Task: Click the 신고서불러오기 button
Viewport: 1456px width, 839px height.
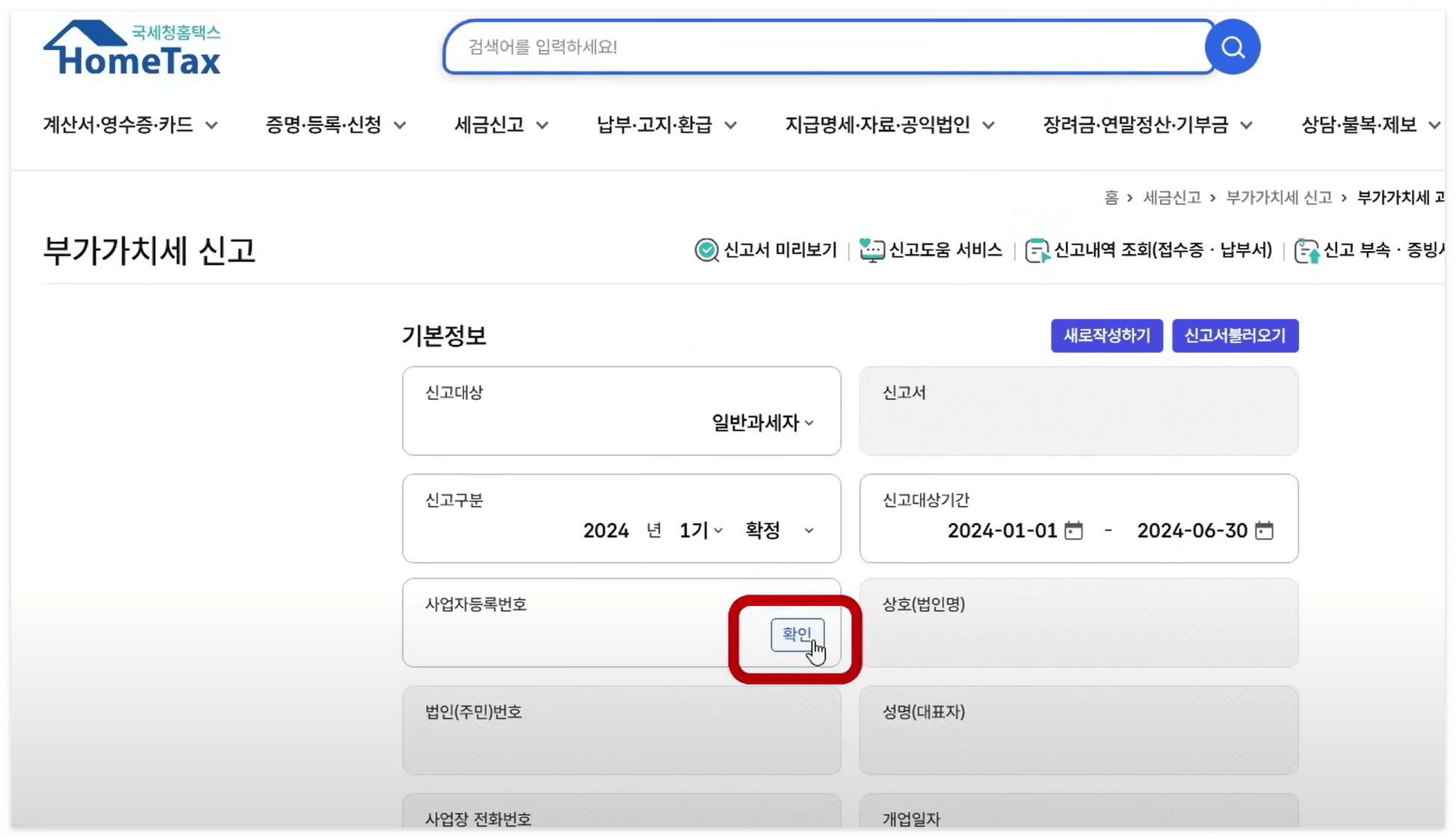Action: 1235,335
